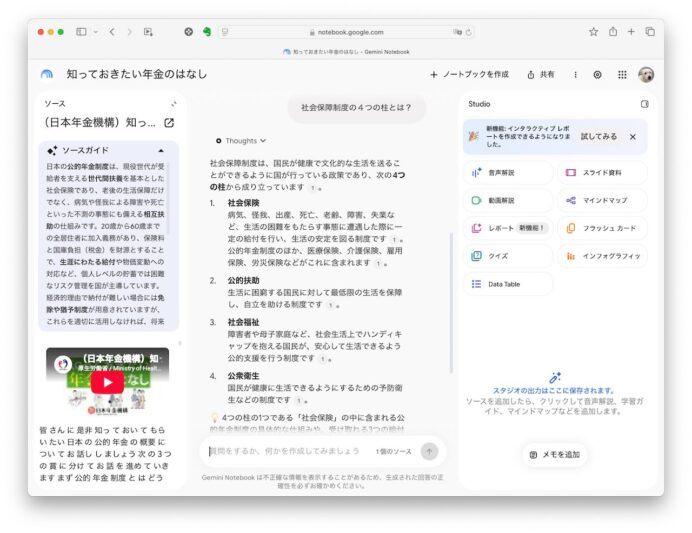
Task: Go forward with the browser forward arrow
Action: coord(129,32)
